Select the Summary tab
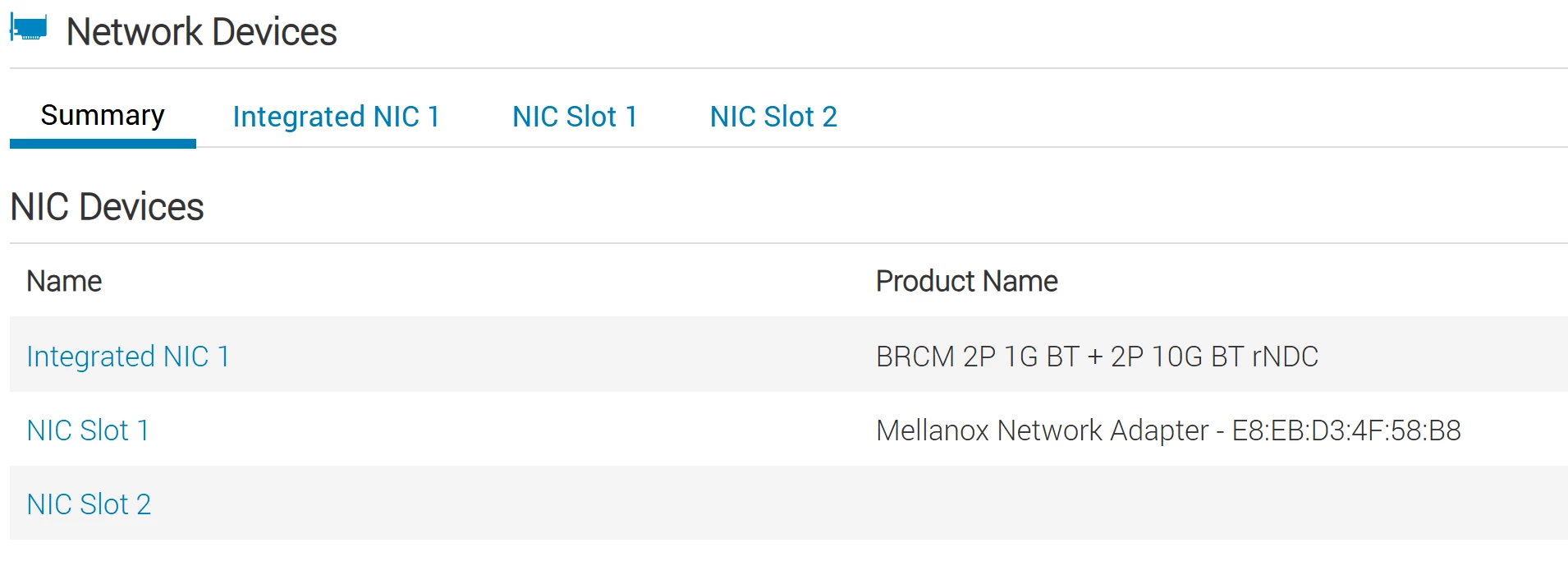Image resolution: width=1568 pixels, height=566 pixels. (x=103, y=115)
